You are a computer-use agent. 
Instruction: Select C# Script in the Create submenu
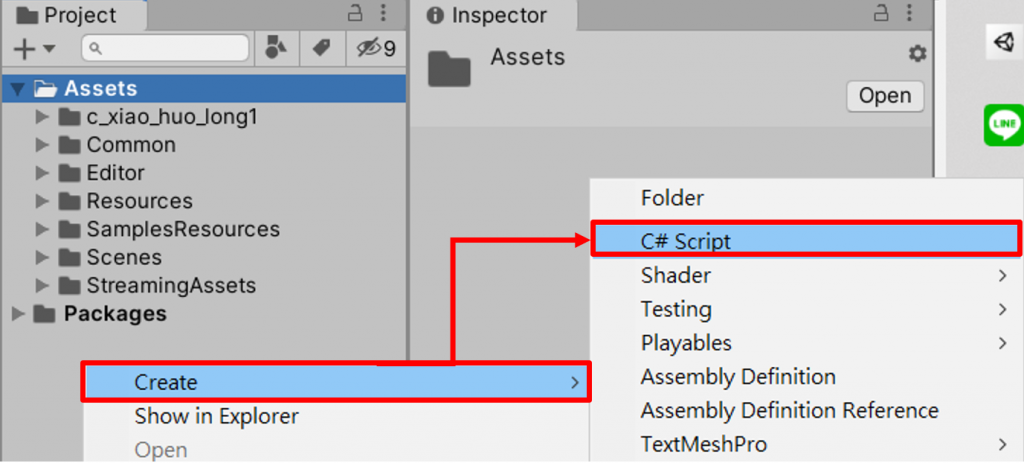click(x=686, y=241)
